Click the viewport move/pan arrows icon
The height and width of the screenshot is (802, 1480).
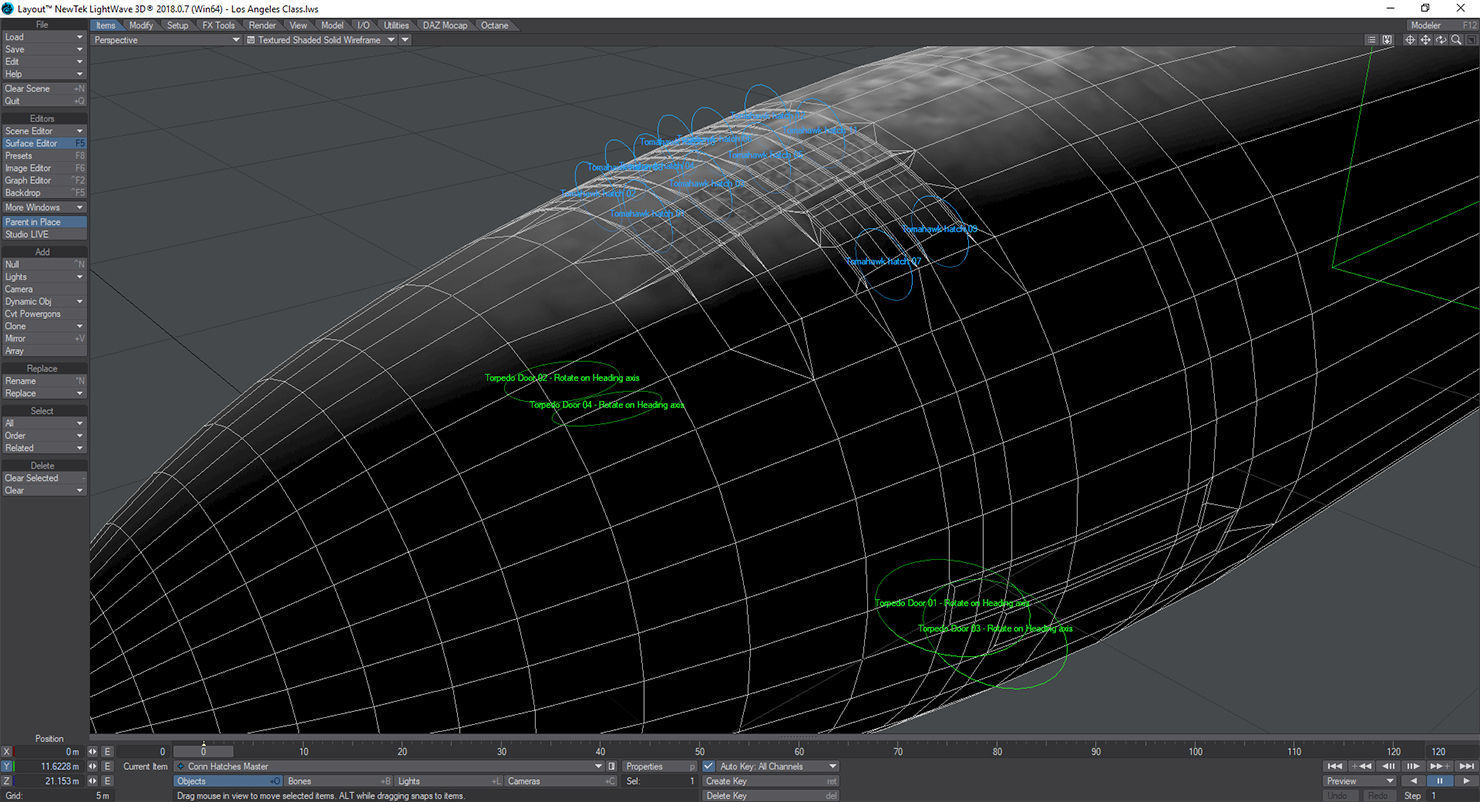1425,40
